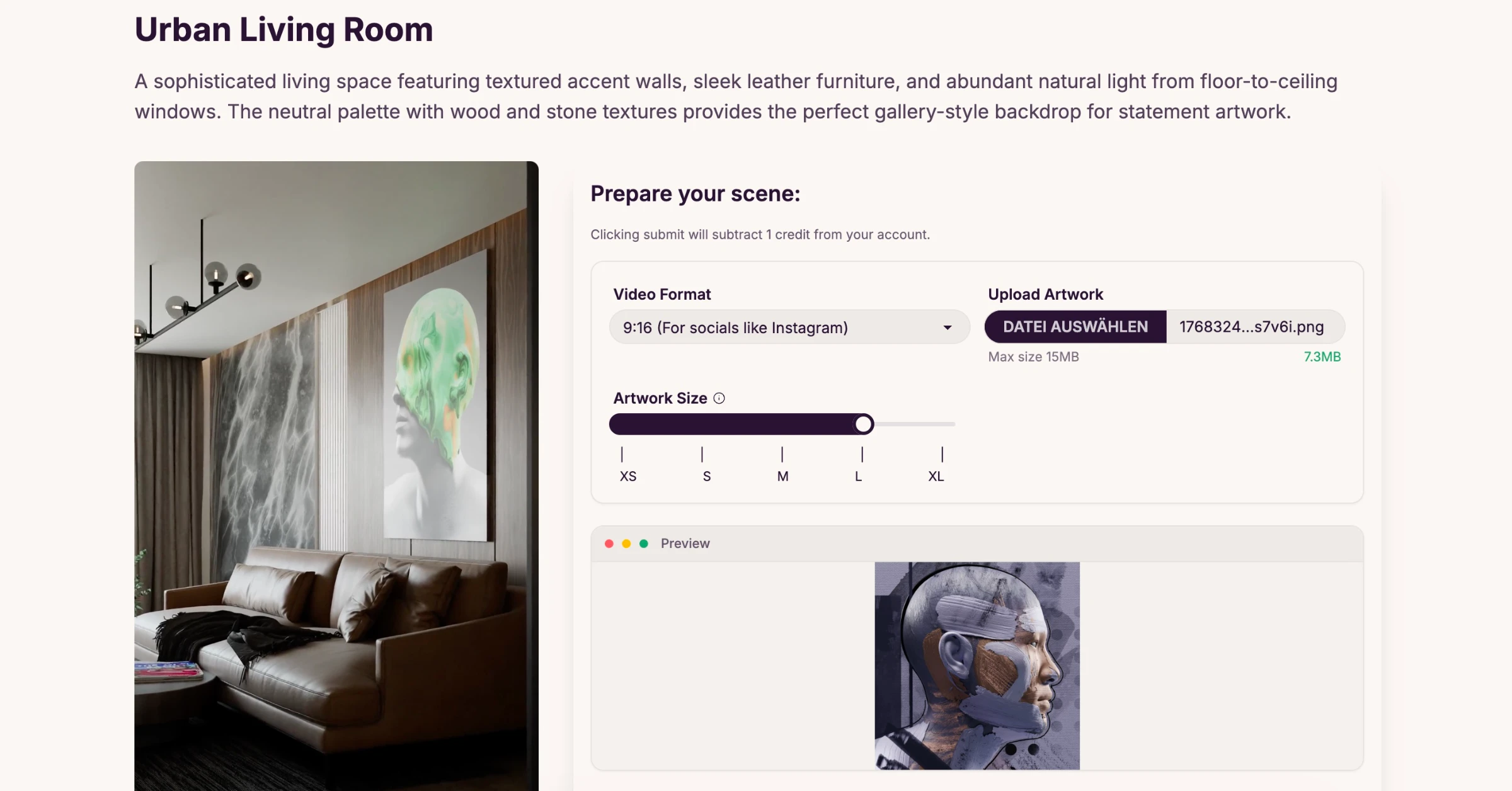Select the L size marker label

pyautogui.click(x=858, y=476)
